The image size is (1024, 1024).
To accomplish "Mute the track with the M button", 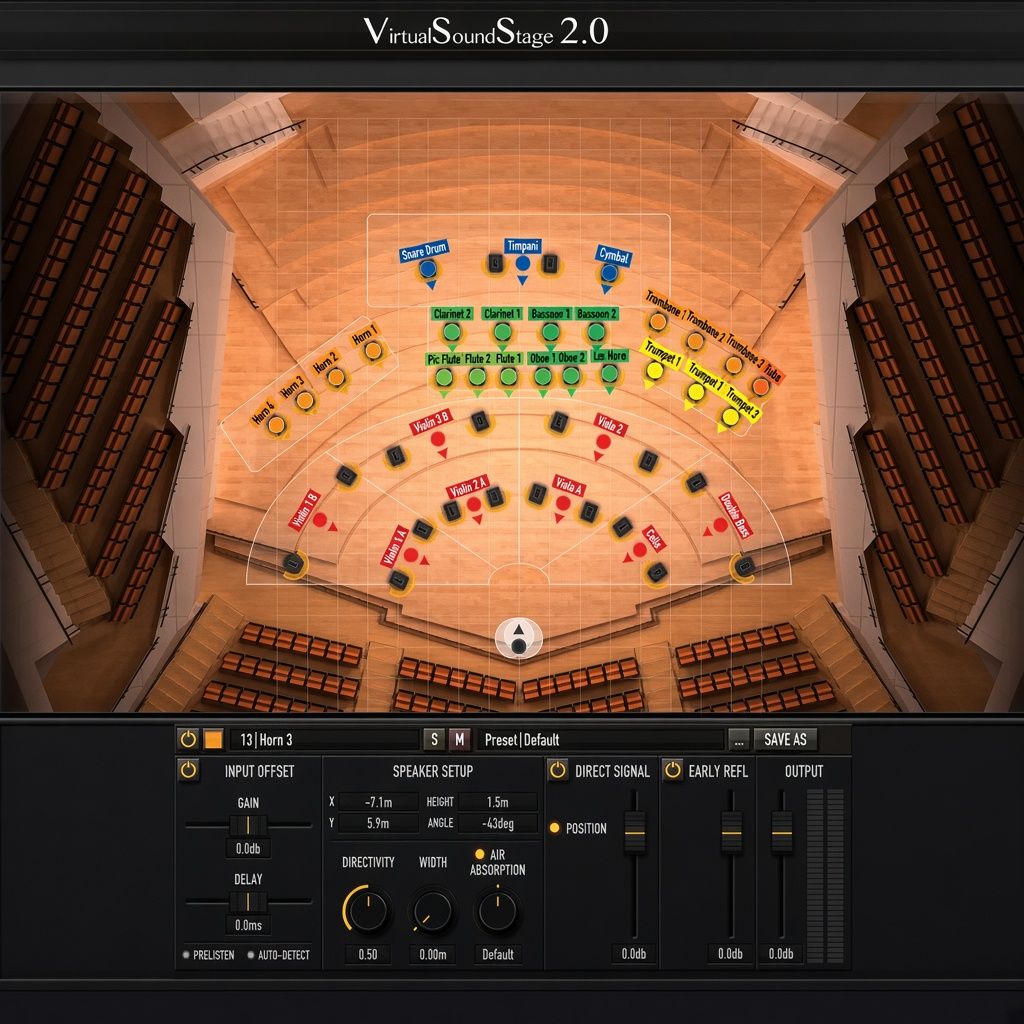I will pos(459,739).
